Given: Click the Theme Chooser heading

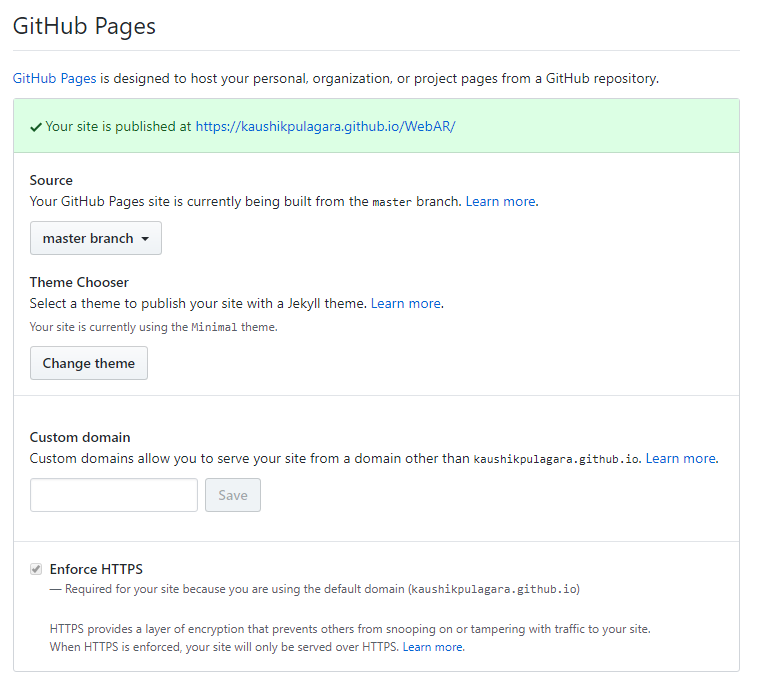Looking at the screenshot, I should 79,282.
